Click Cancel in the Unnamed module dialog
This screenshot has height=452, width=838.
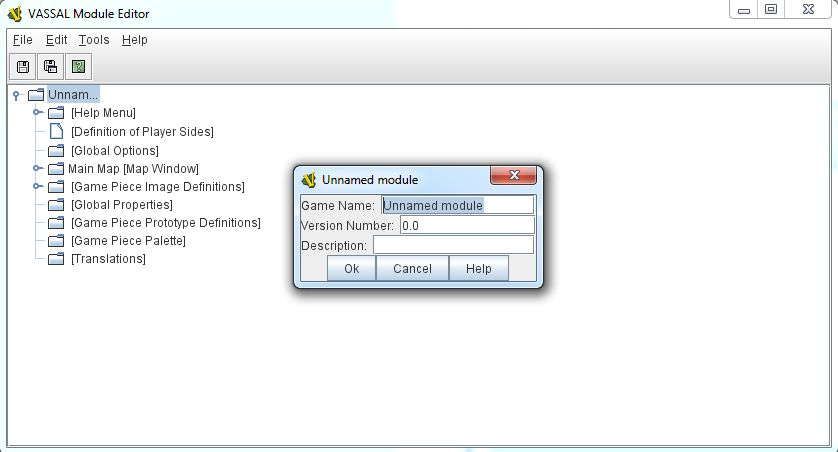(x=412, y=268)
